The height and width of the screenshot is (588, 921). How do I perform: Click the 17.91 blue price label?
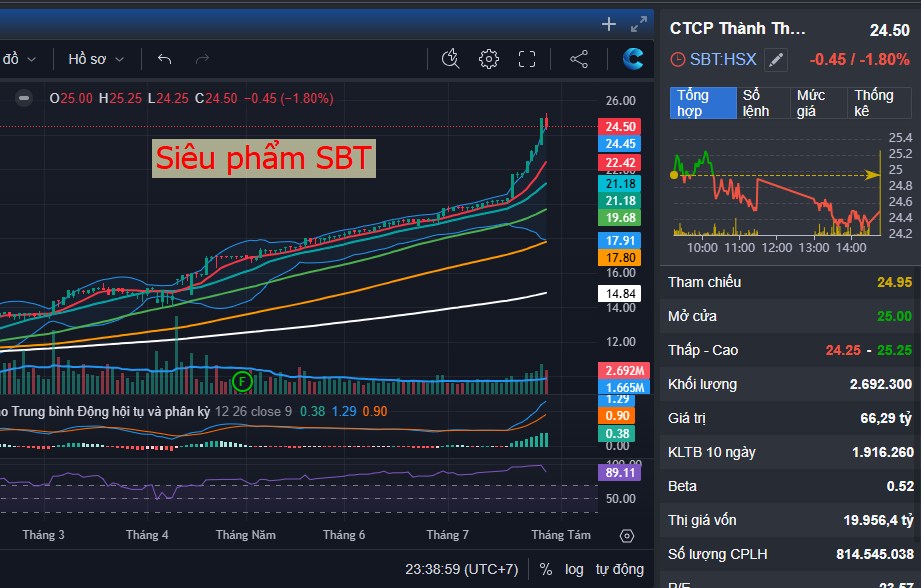pos(620,240)
